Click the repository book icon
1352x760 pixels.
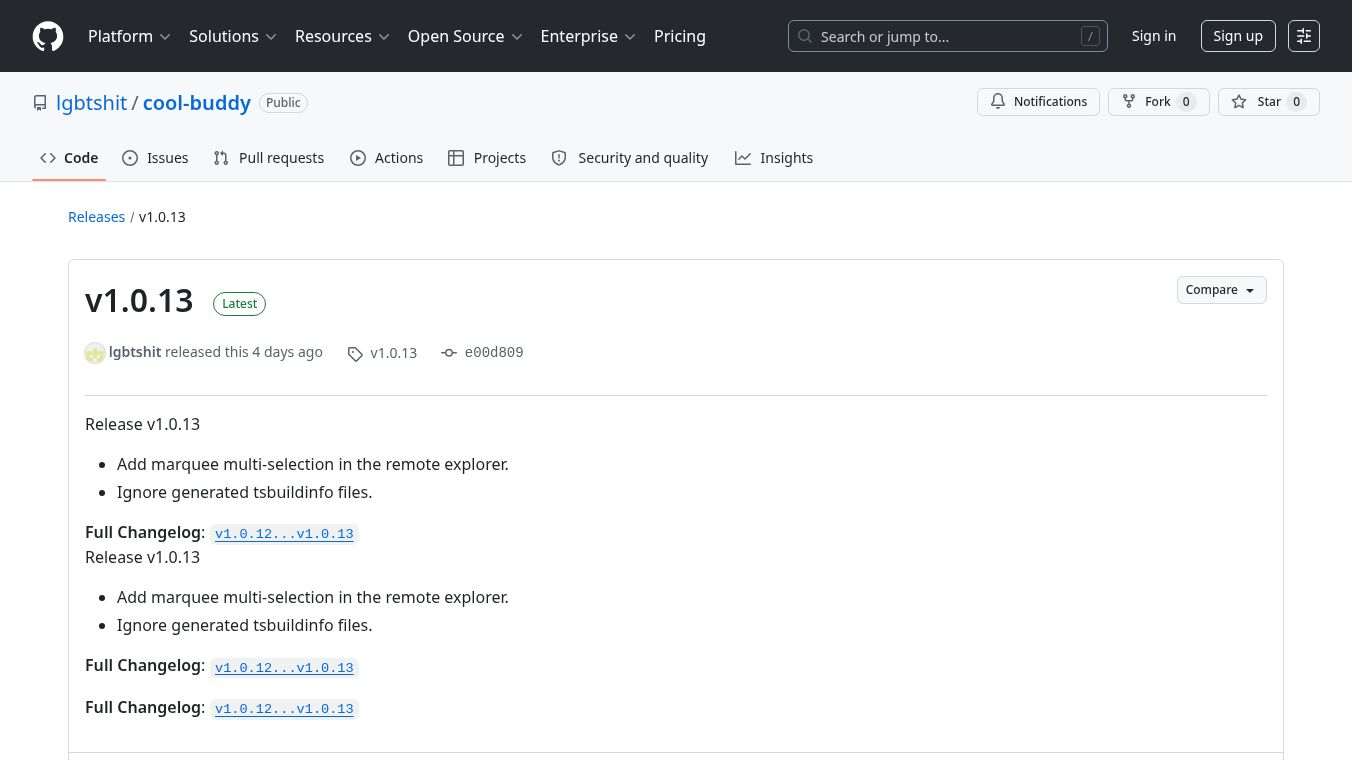pyautogui.click(x=40, y=103)
